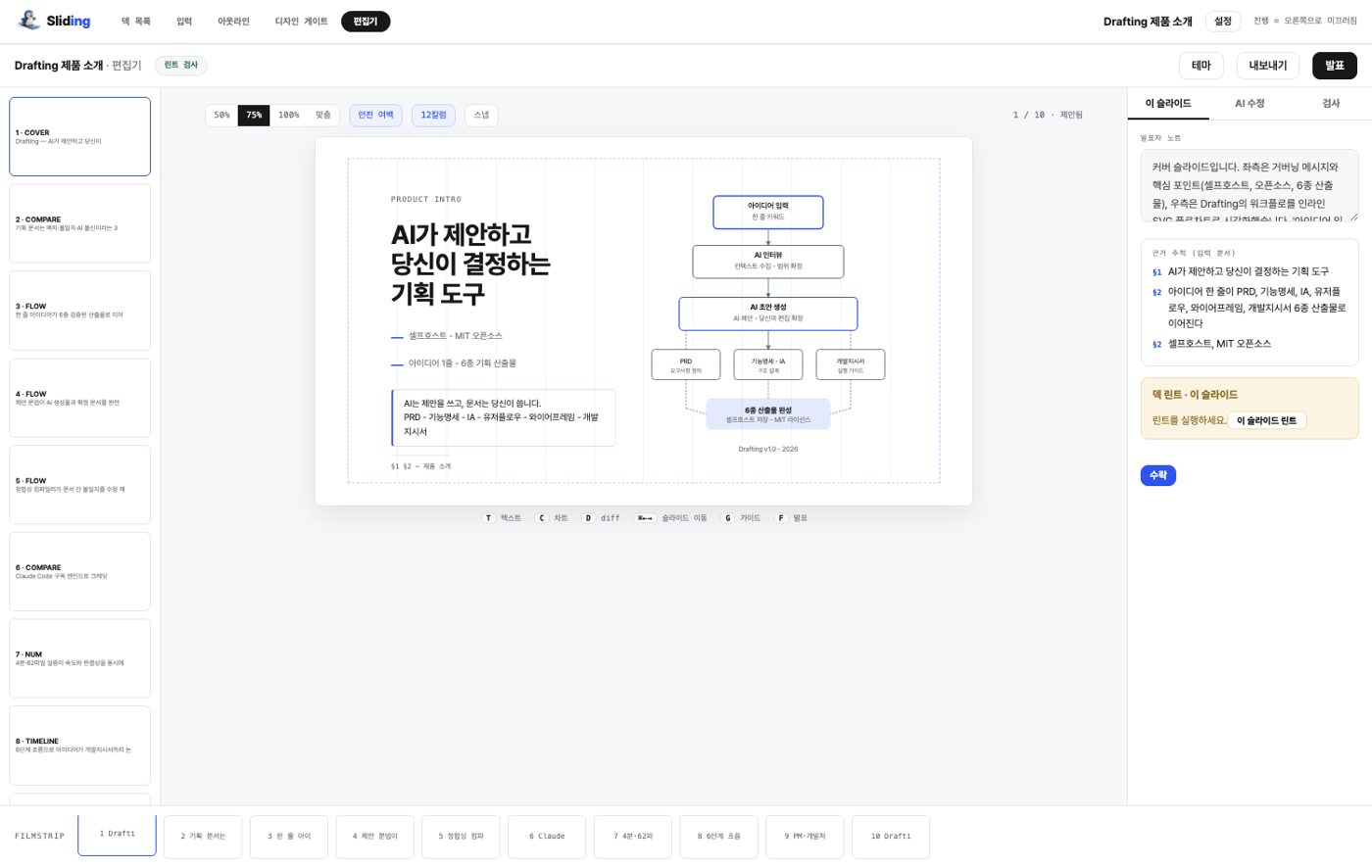Viewport: 1372px width, 868px height.
Task: Toggle the 안전 여백 safe margin overlay
Action: (x=375, y=116)
